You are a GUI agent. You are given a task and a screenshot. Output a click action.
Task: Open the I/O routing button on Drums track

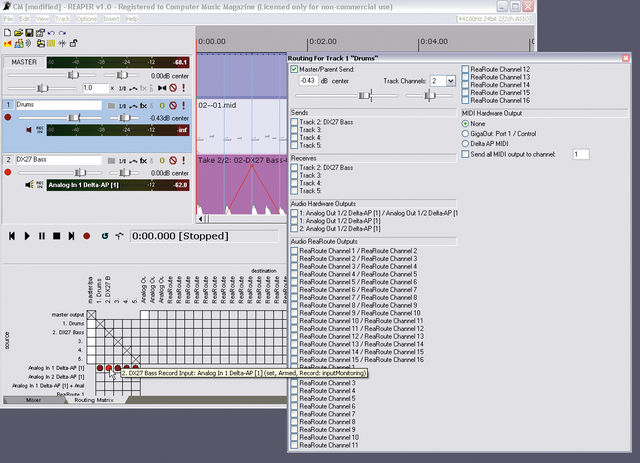coord(122,106)
